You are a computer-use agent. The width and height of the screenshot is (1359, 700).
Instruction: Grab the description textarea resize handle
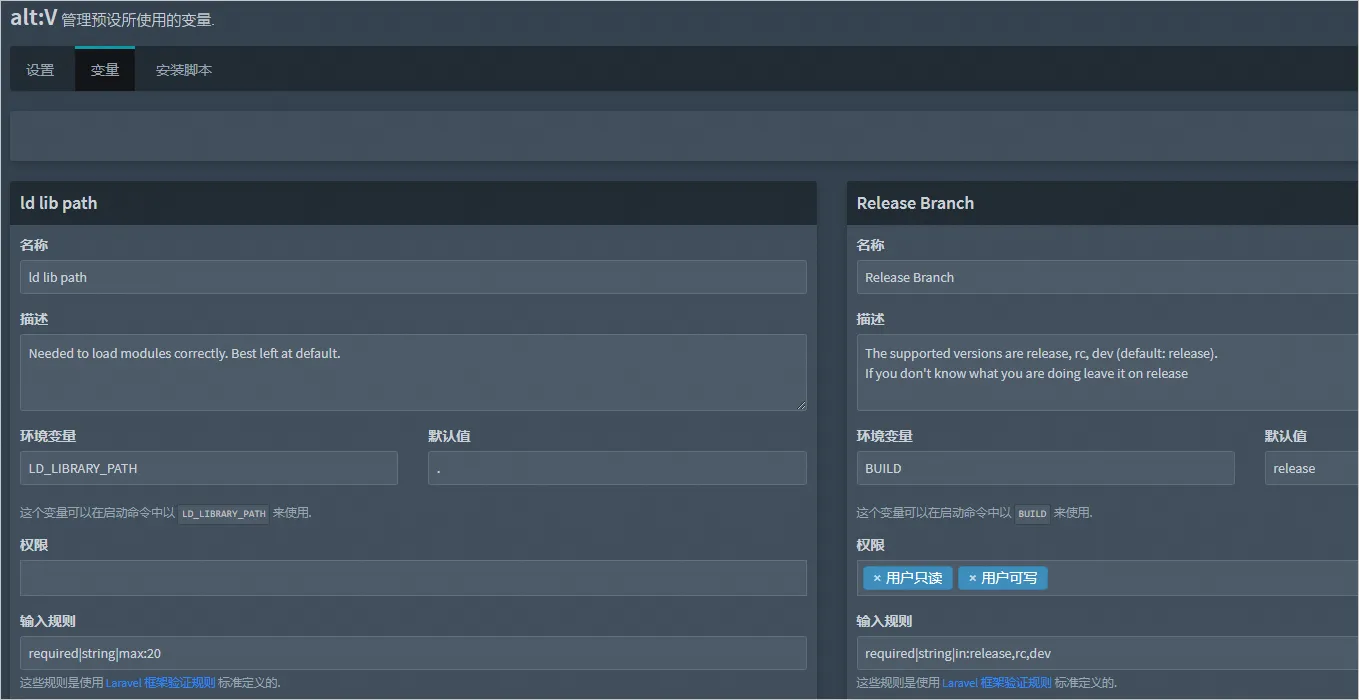pyautogui.click(x=800, y=405)
